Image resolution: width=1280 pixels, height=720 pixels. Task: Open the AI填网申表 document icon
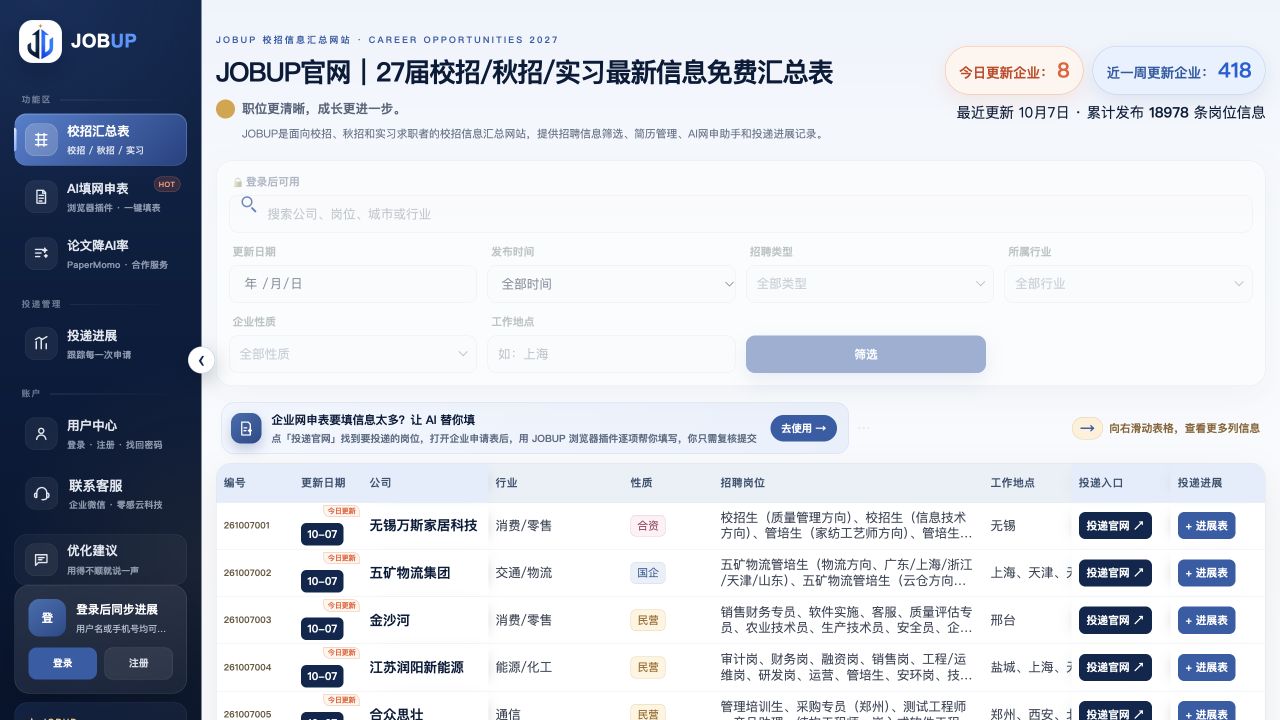pos(41,197)
